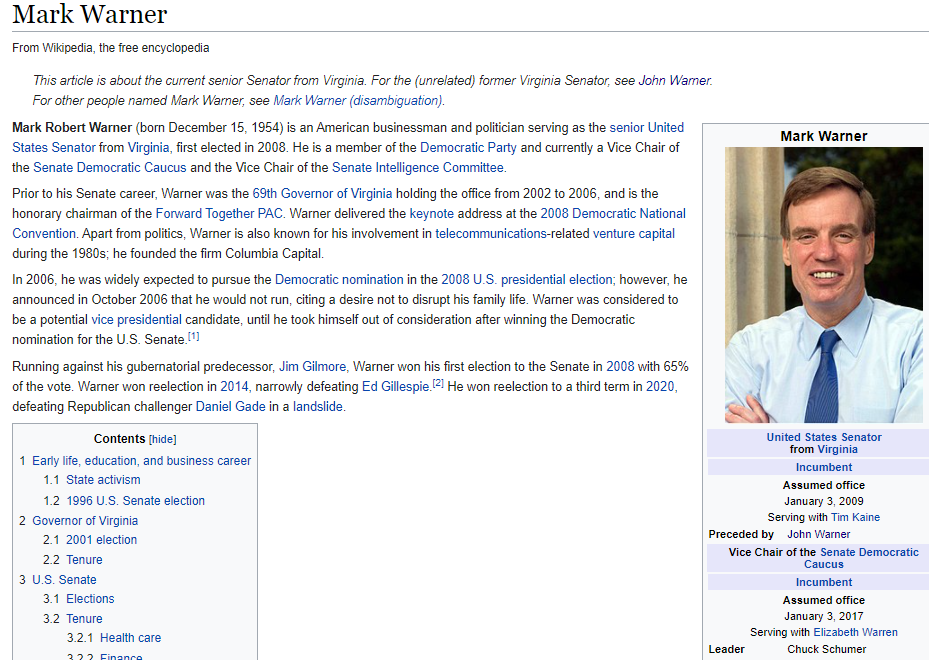This screenshot has width=929, height=660.
Task: Jump to citation reference [1]
Action: point(194,337)
